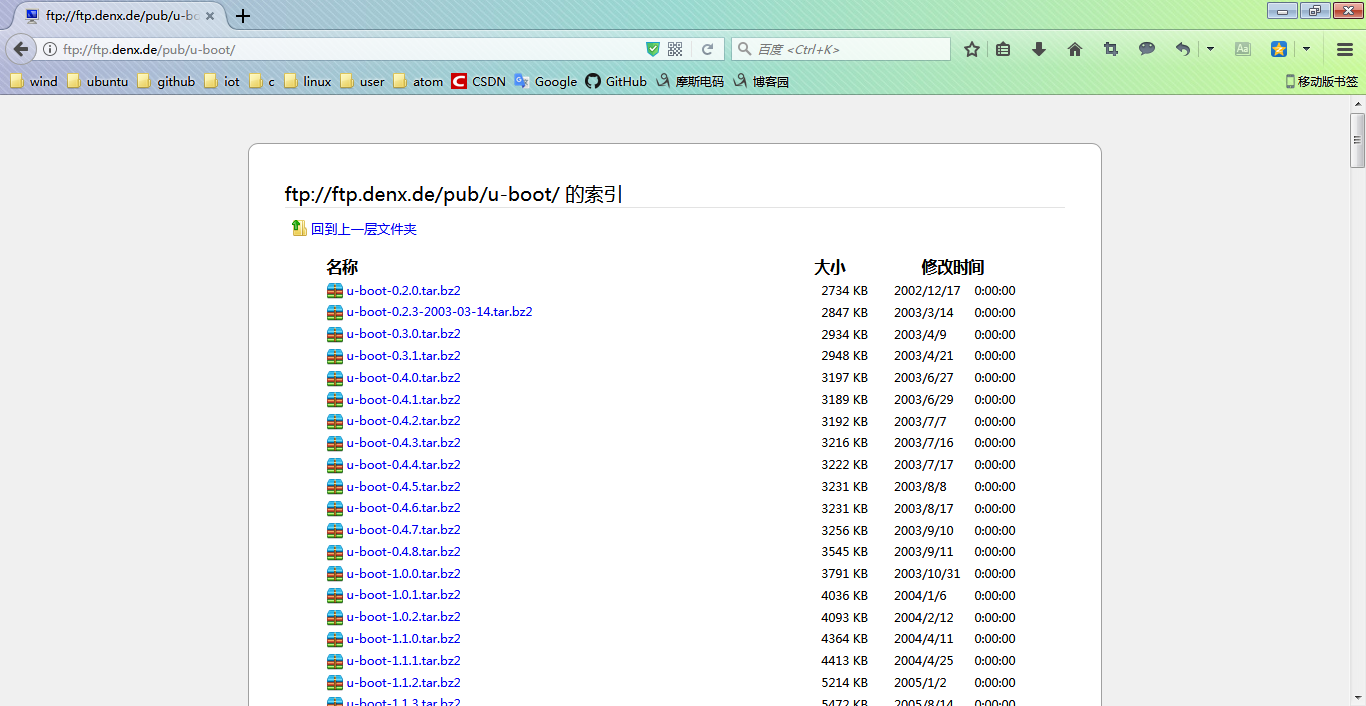Open the hamburger main menu

point(1345,49)
